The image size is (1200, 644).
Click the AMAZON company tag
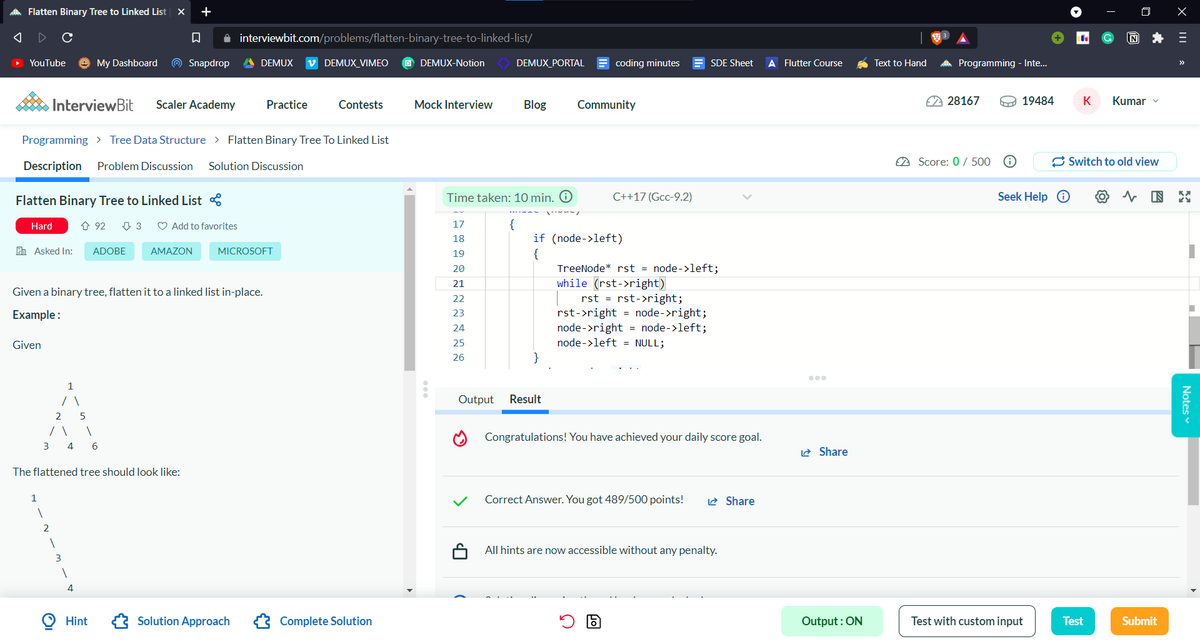pyautogui.click(x=172, y=251)
